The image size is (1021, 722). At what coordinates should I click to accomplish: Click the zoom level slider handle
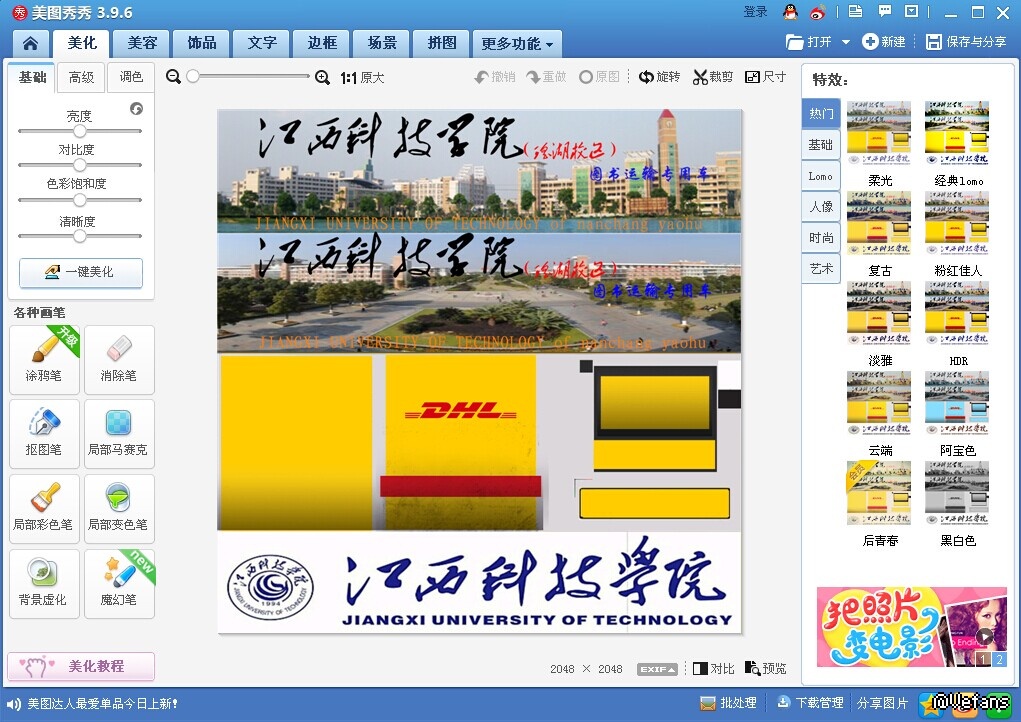coord(193,76)
